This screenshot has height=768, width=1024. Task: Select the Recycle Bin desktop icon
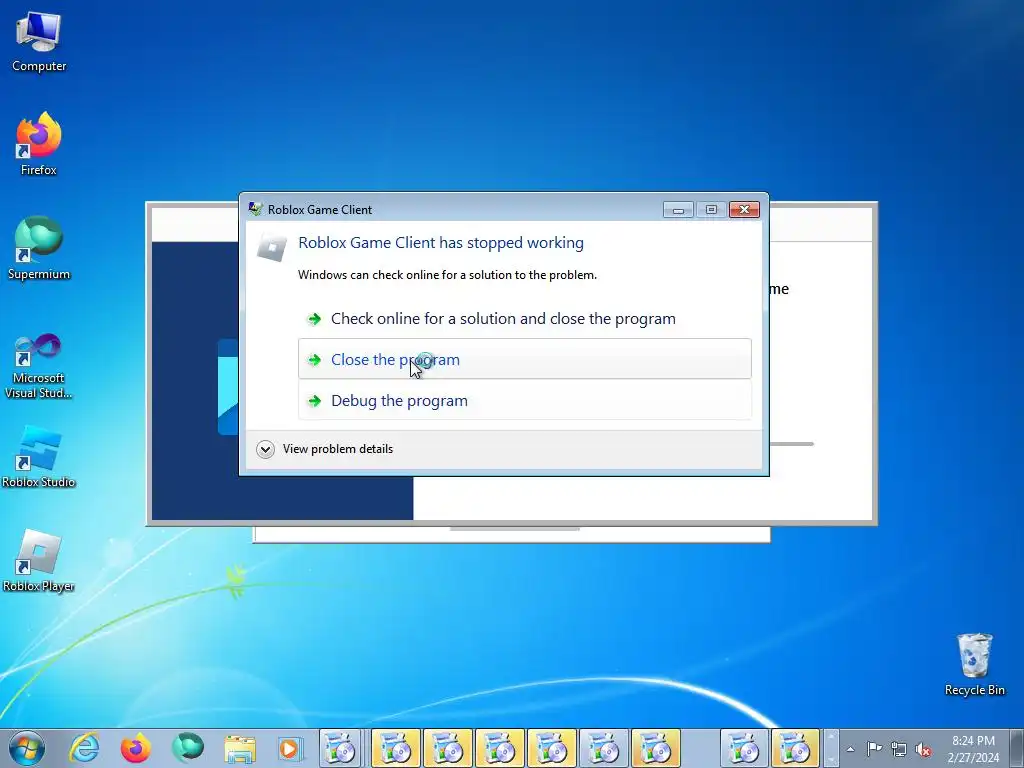point(974,664)
